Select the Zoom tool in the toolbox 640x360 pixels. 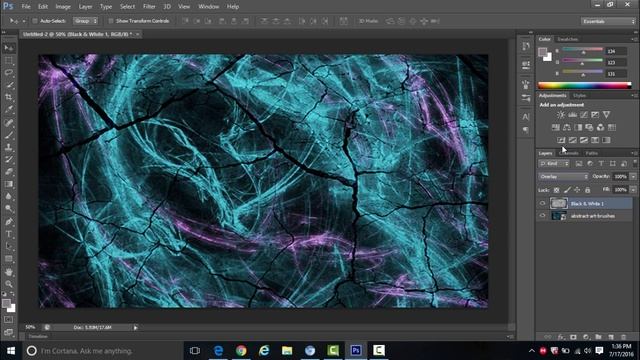[x=9, y=284]
